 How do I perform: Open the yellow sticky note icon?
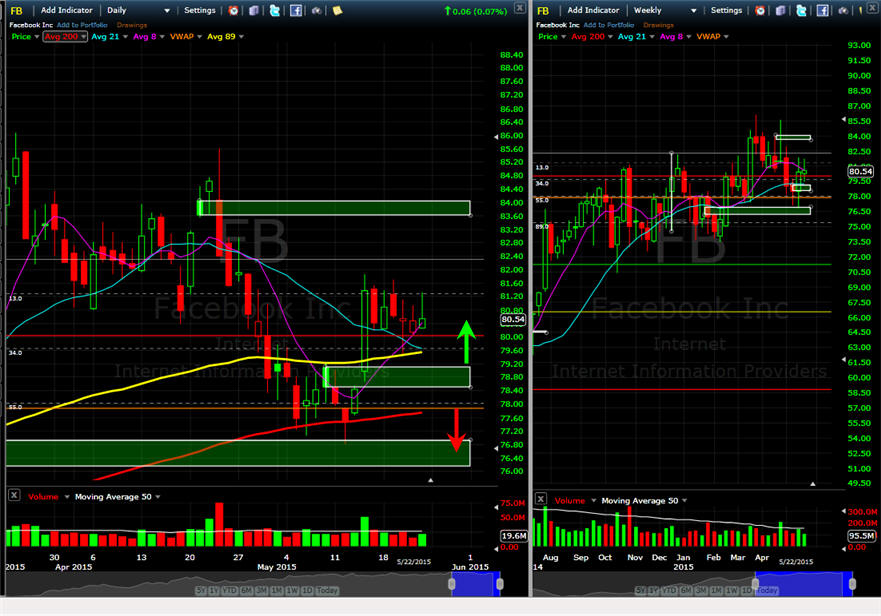click(337, 10)
